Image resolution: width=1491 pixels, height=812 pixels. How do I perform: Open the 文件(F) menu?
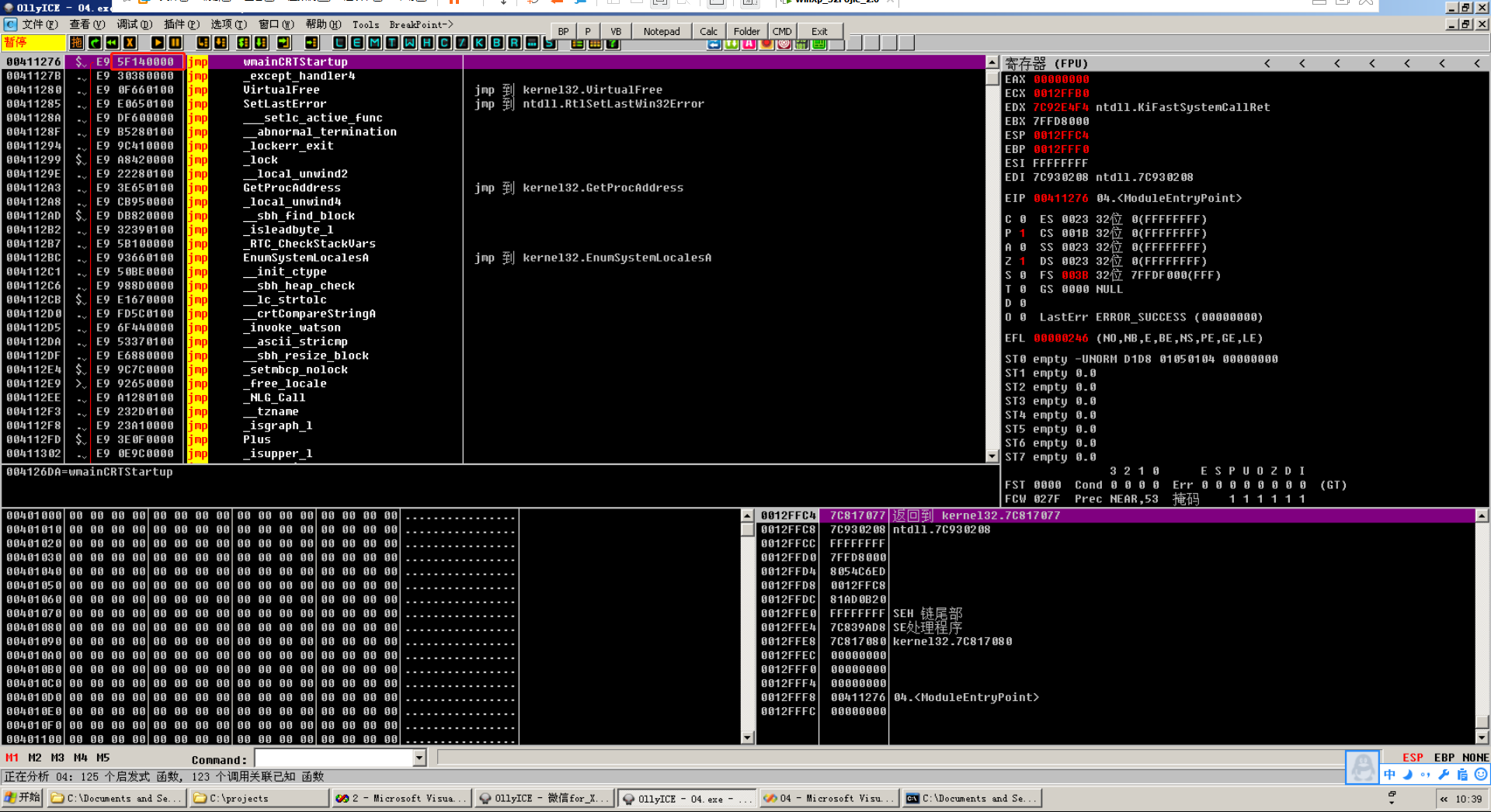pyautogui.click(x=40, y=24)
